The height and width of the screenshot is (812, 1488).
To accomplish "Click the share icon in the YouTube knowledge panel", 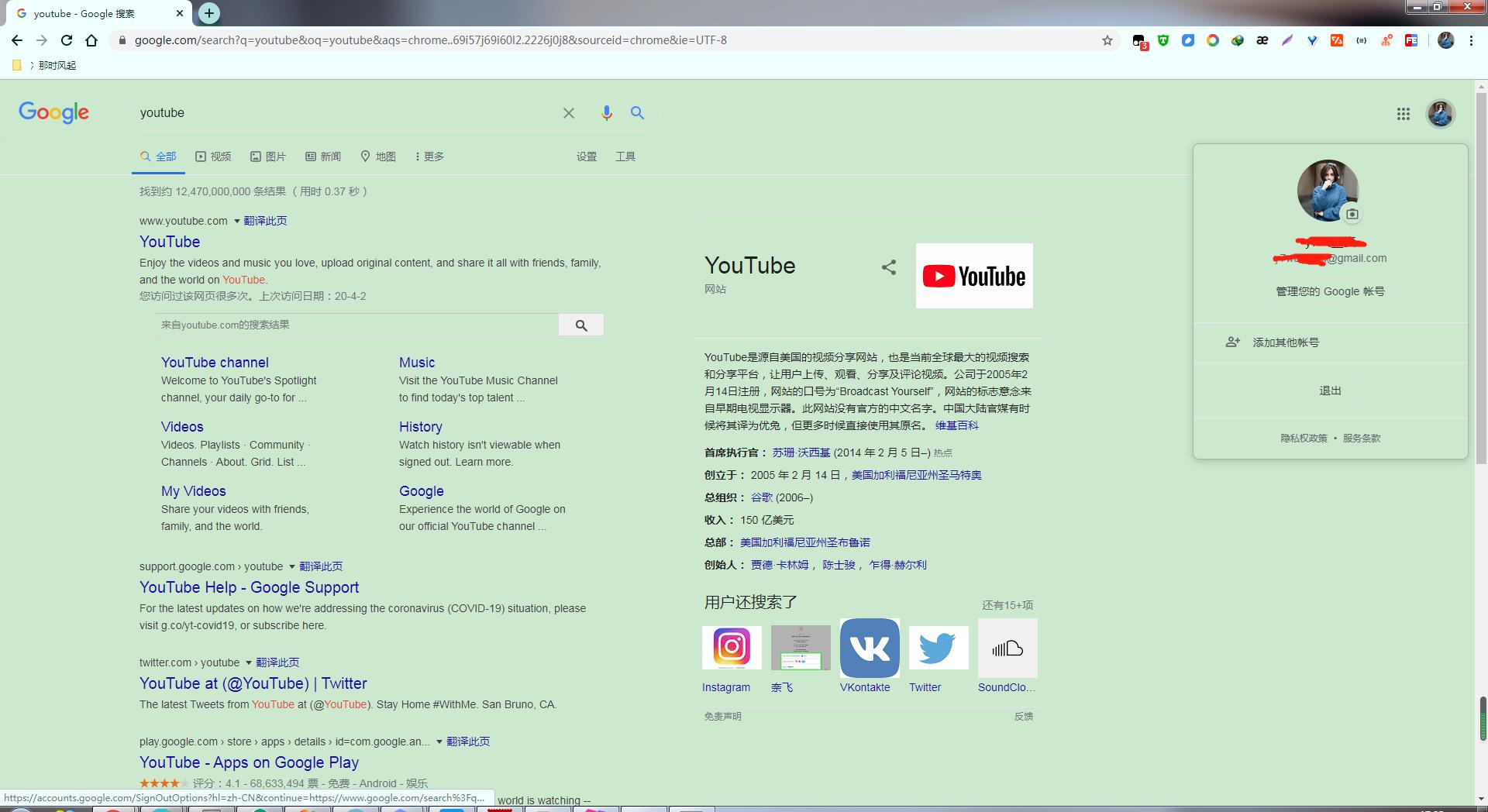I will click(888, 267).
